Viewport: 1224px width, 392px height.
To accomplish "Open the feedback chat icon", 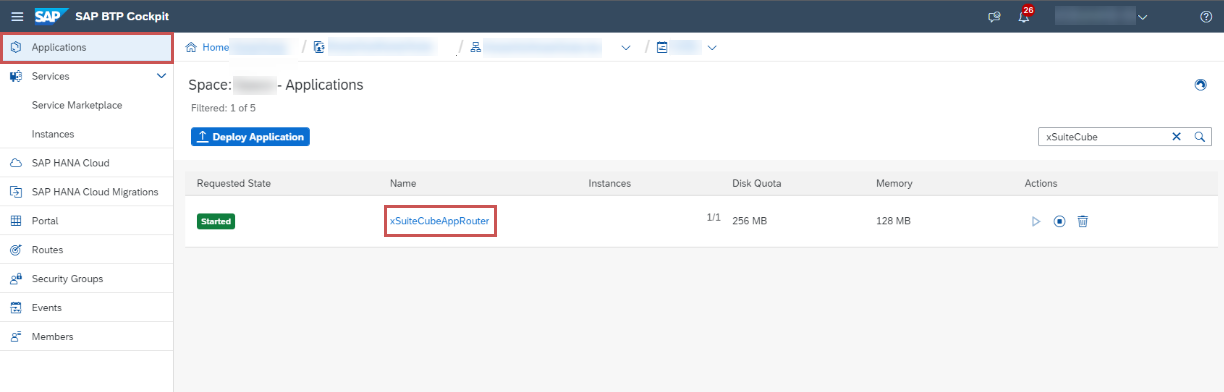I will point(994,17).
